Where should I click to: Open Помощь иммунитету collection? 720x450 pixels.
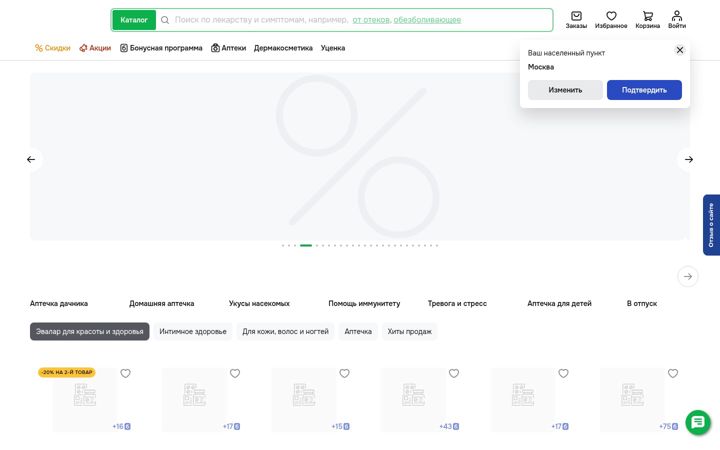[364, 304]
